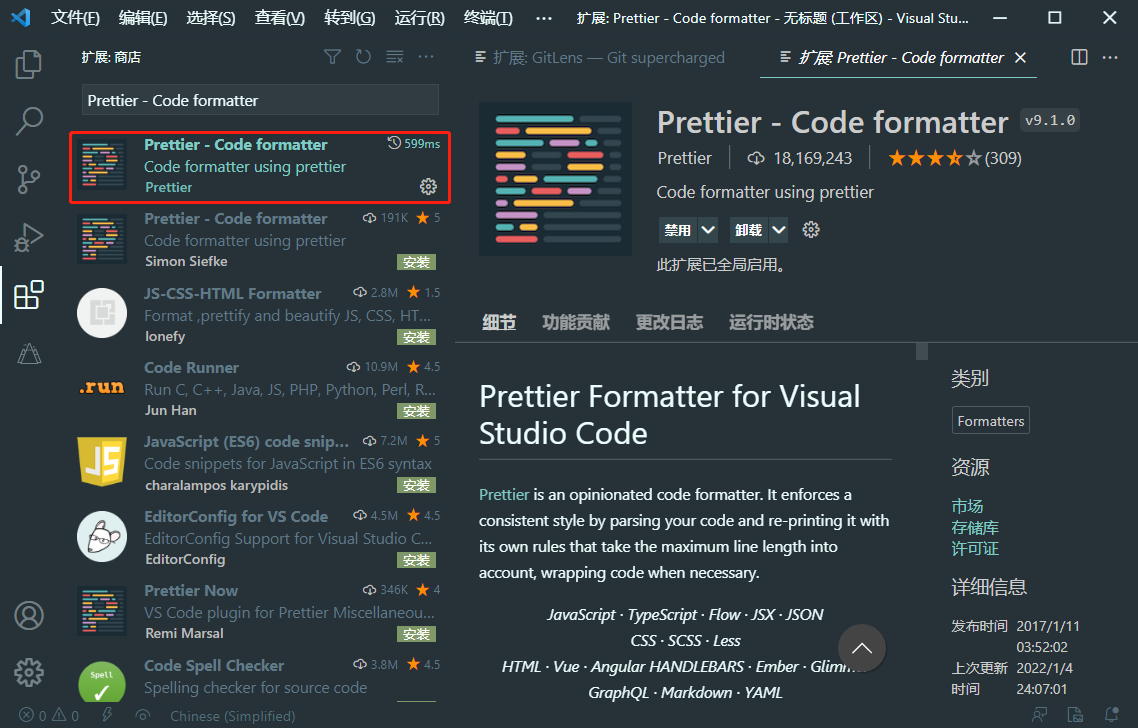This screenshot has width=1138, height=728.
Task: Refresh the extensions list
Action: pyautogui.click(x=363, y=57)
